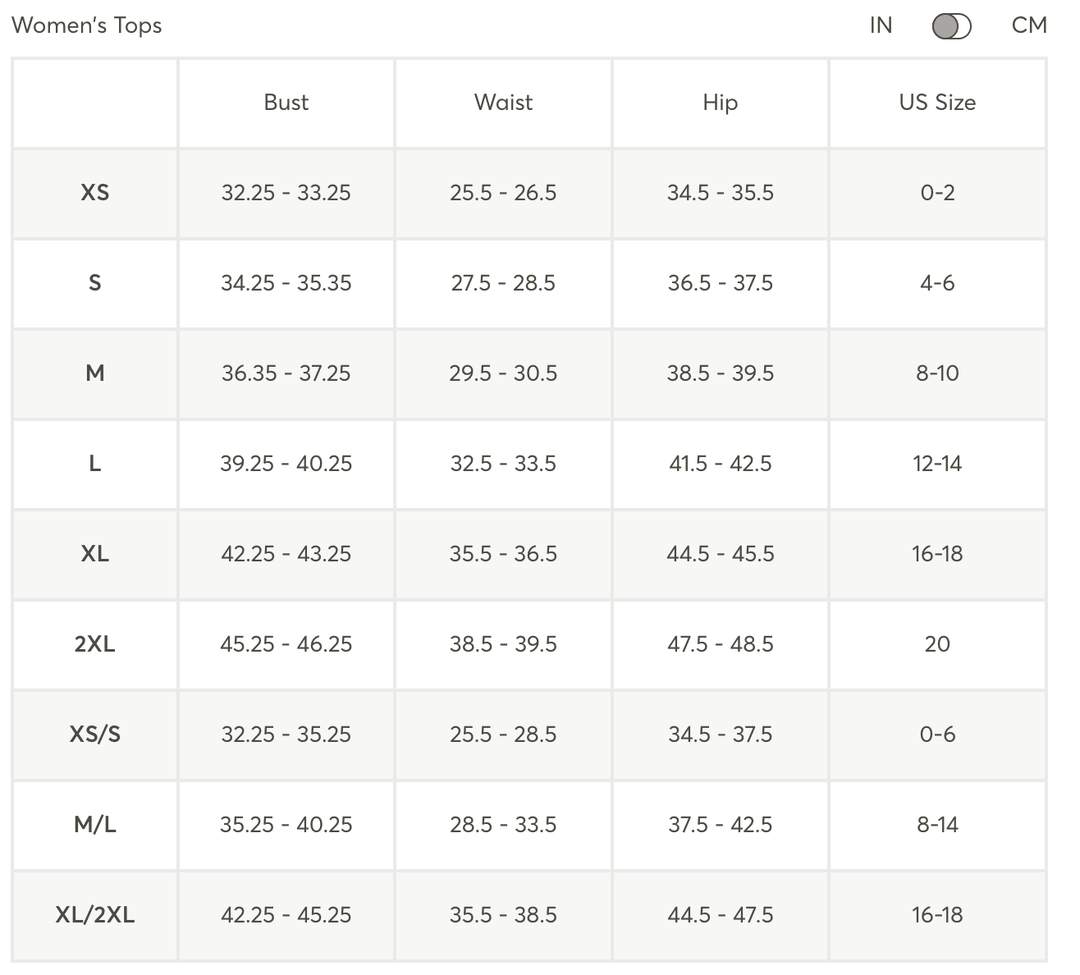Click the Bust column header

[286, 102]
